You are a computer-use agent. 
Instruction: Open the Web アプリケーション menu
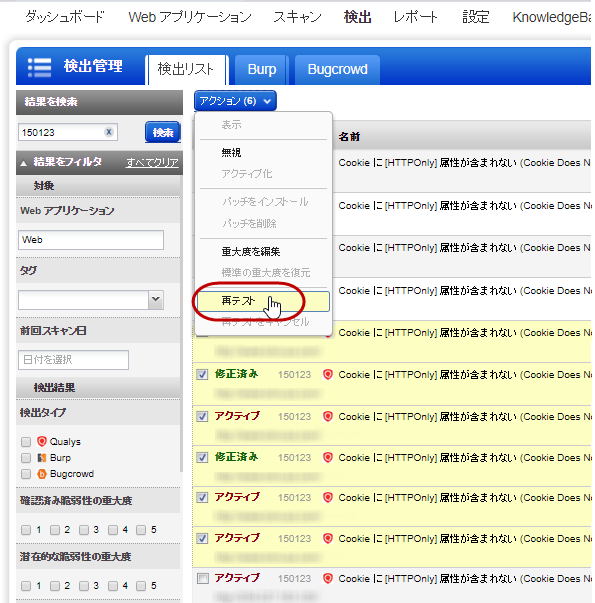(x=190, y=17)
